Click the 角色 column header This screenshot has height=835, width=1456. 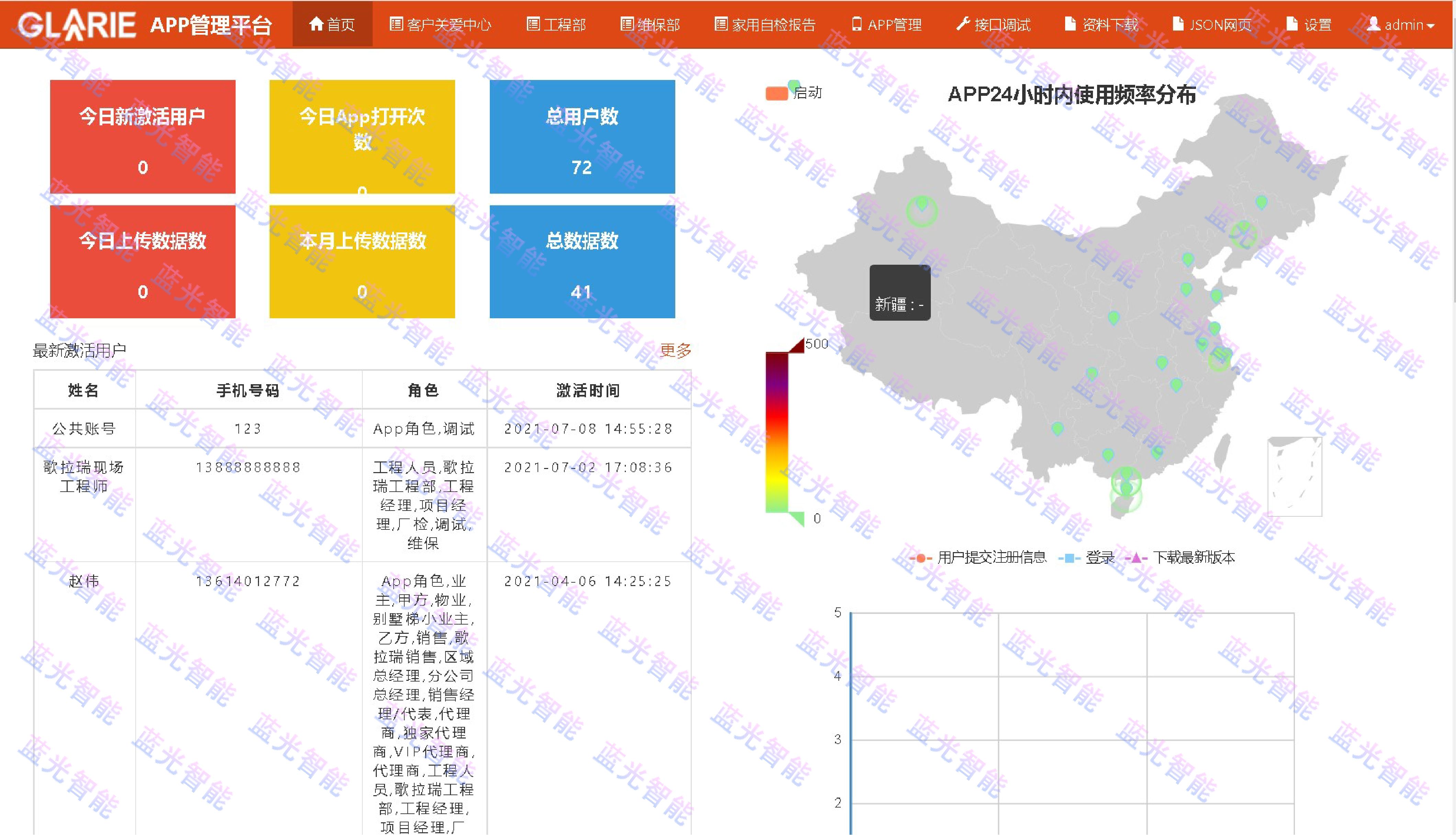424,390
